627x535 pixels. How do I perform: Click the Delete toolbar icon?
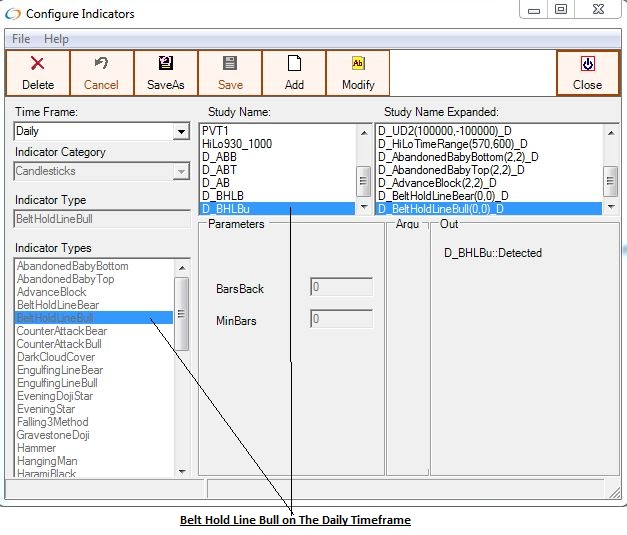pos(38,64)
